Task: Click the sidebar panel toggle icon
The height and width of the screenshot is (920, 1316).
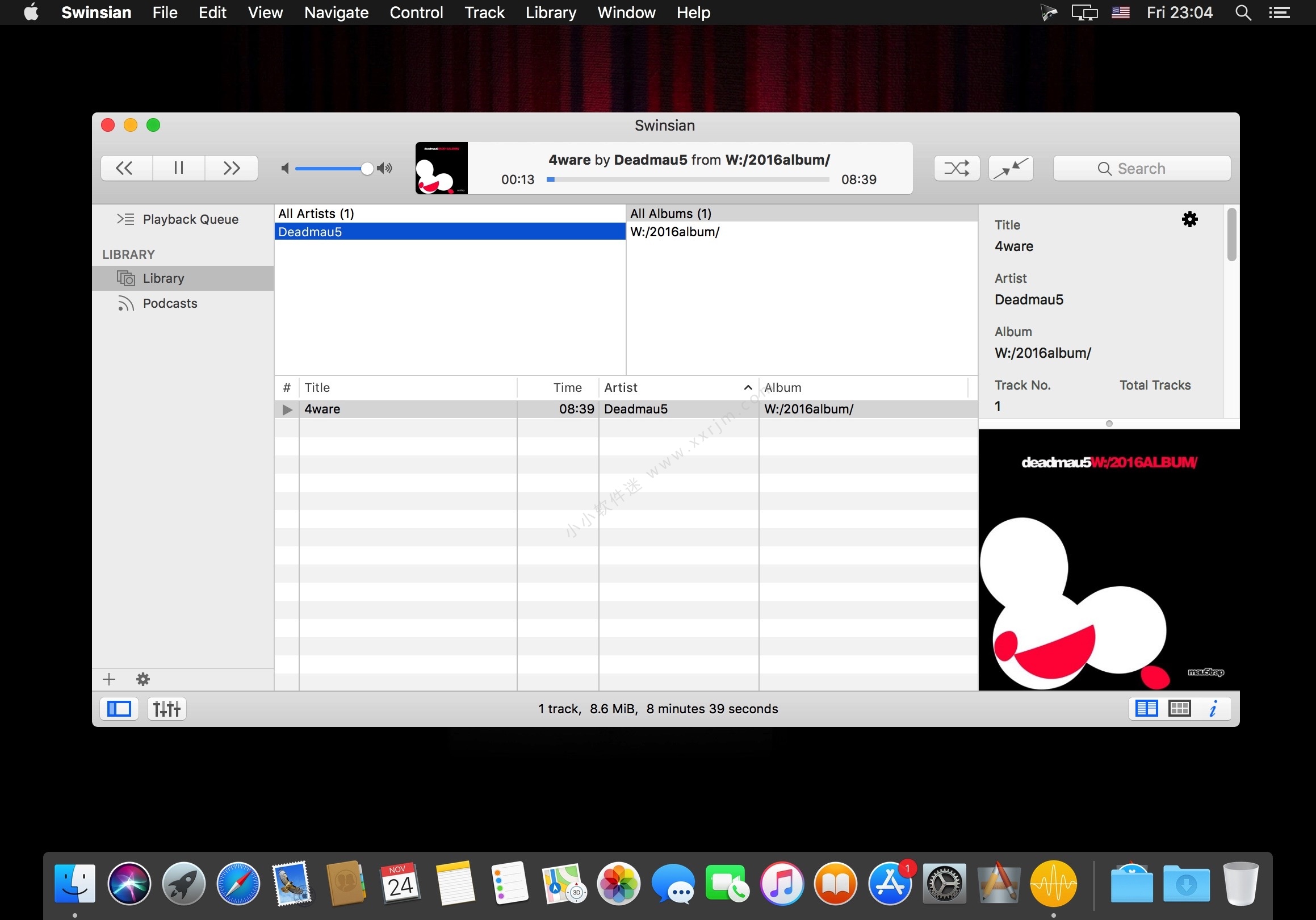Action: (118, 708)
